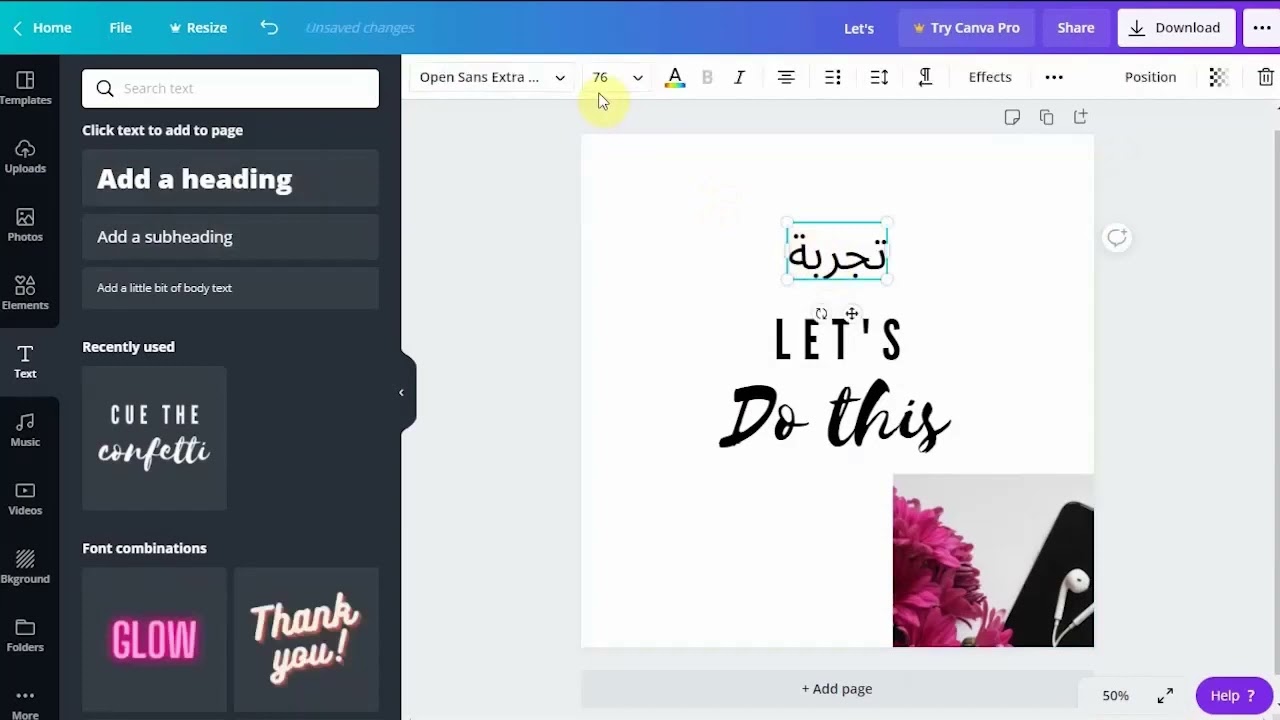Go back to Home

coord(42,28)
